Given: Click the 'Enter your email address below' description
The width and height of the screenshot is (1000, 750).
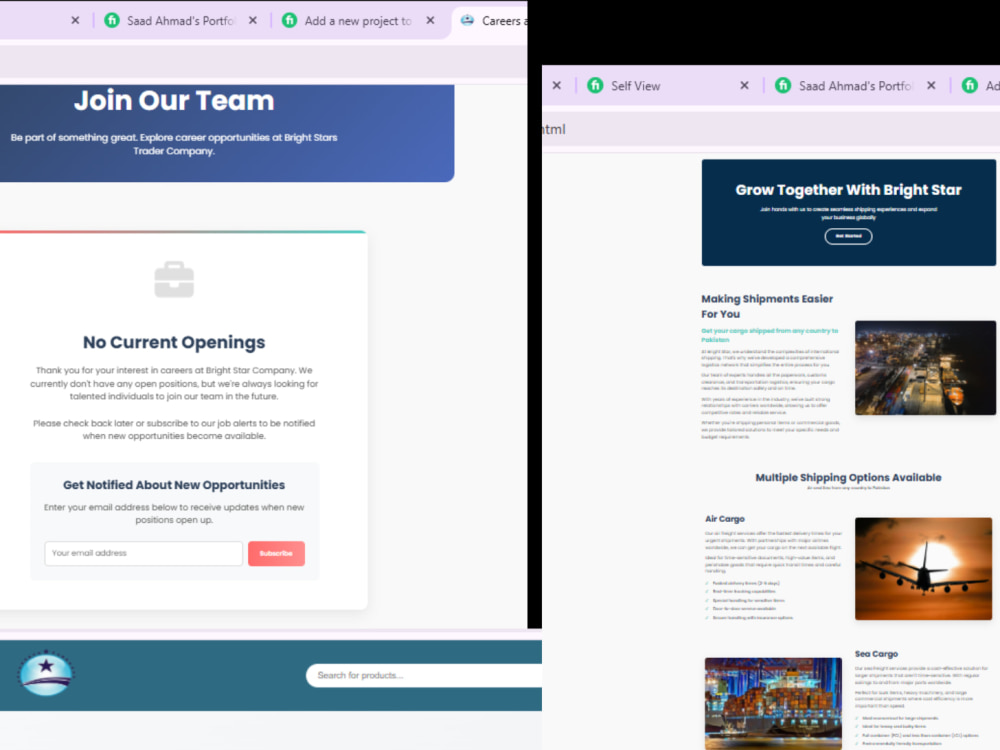Looking at the screenshot, I should pyautogui.click(x=174, y=513).
